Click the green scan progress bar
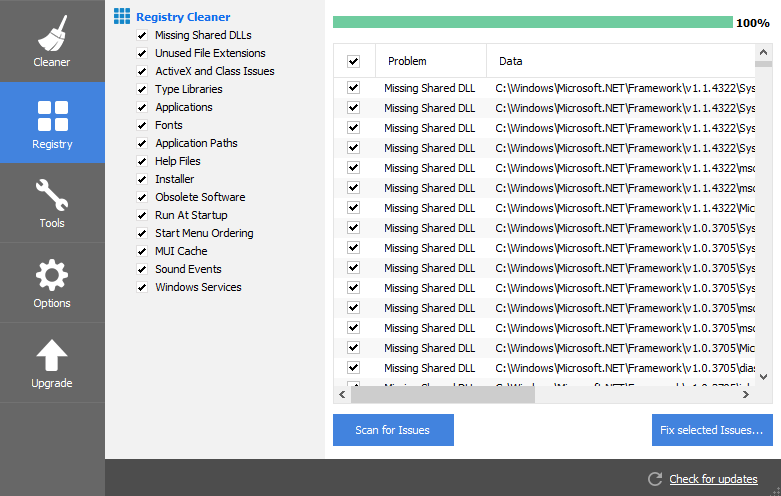Image resolution: width=781 pixels, height=496 pixels. 530,22
